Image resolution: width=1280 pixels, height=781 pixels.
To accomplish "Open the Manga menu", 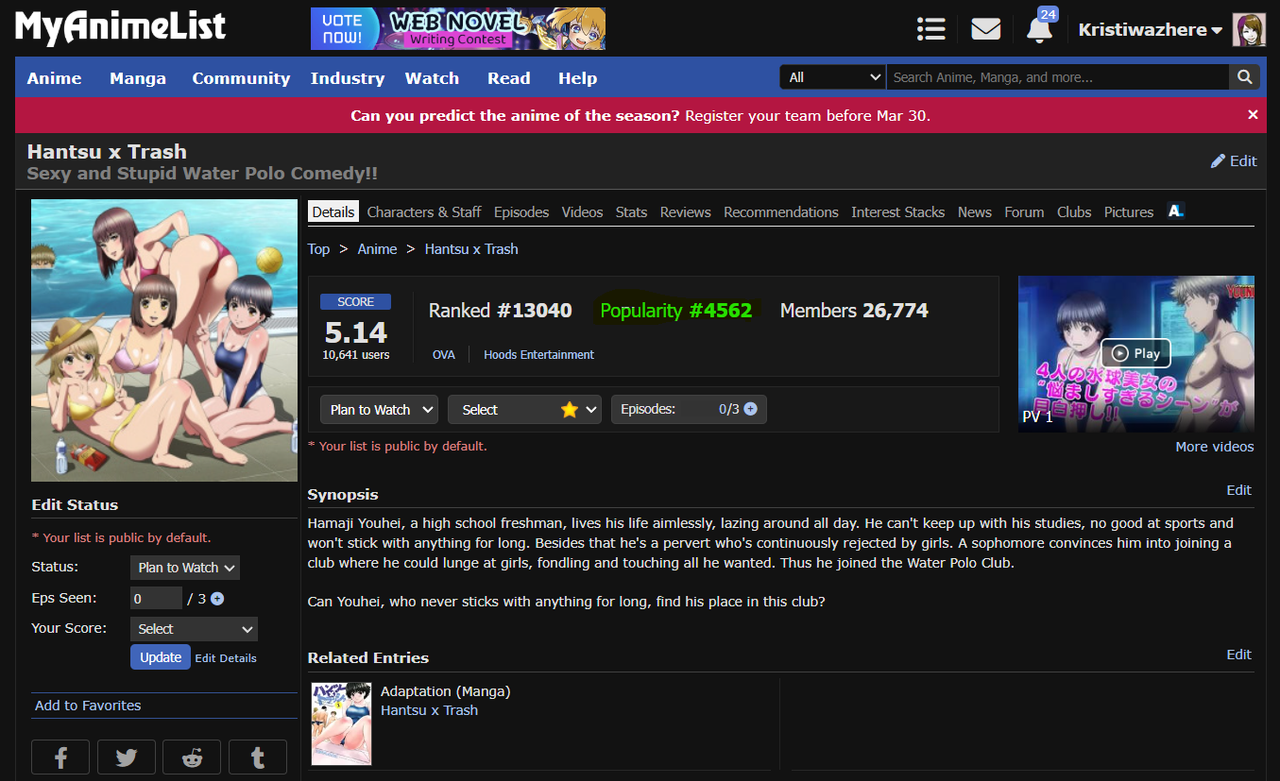I will click(x=138, y=78).
